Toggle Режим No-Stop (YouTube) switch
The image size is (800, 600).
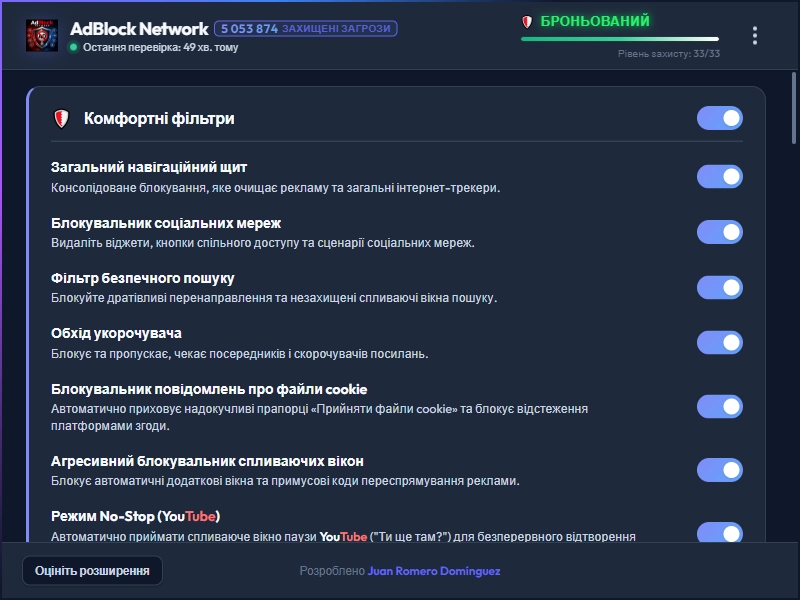[x=719, y=533]
